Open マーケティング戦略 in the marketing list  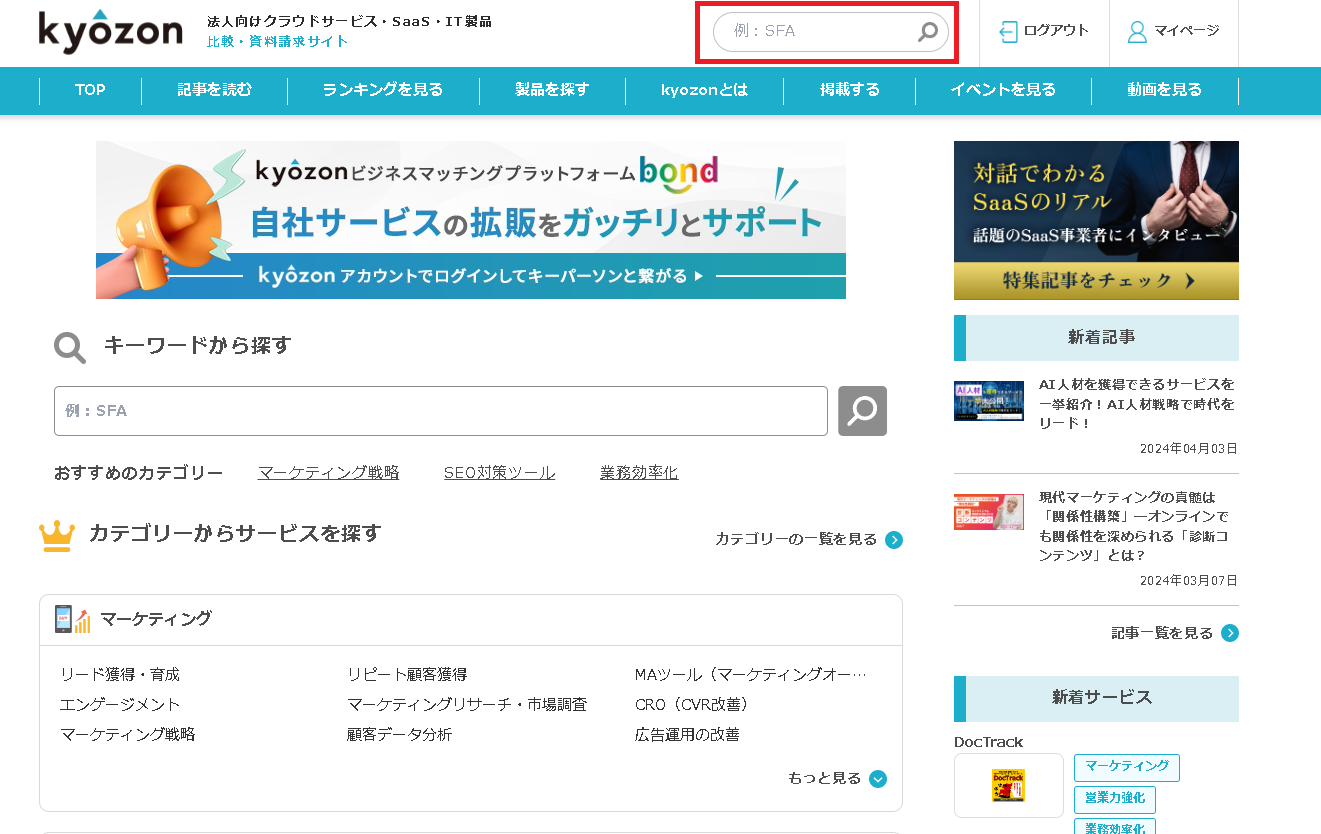pos(128,735)
